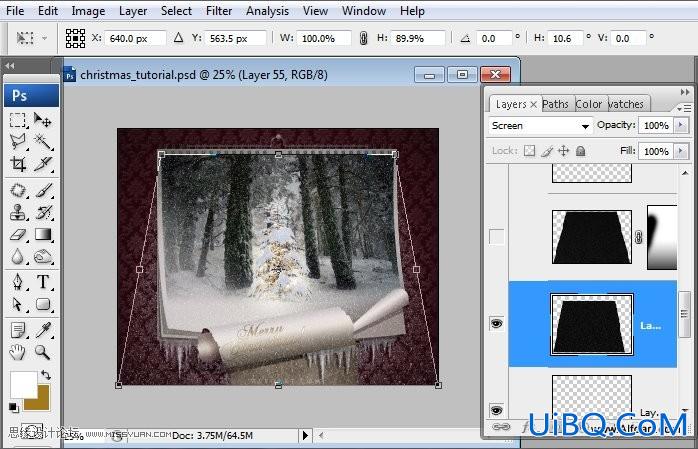This screenshot has width=698, height=449.
Task: Click the width percentage field
Action: click(324, 38)
